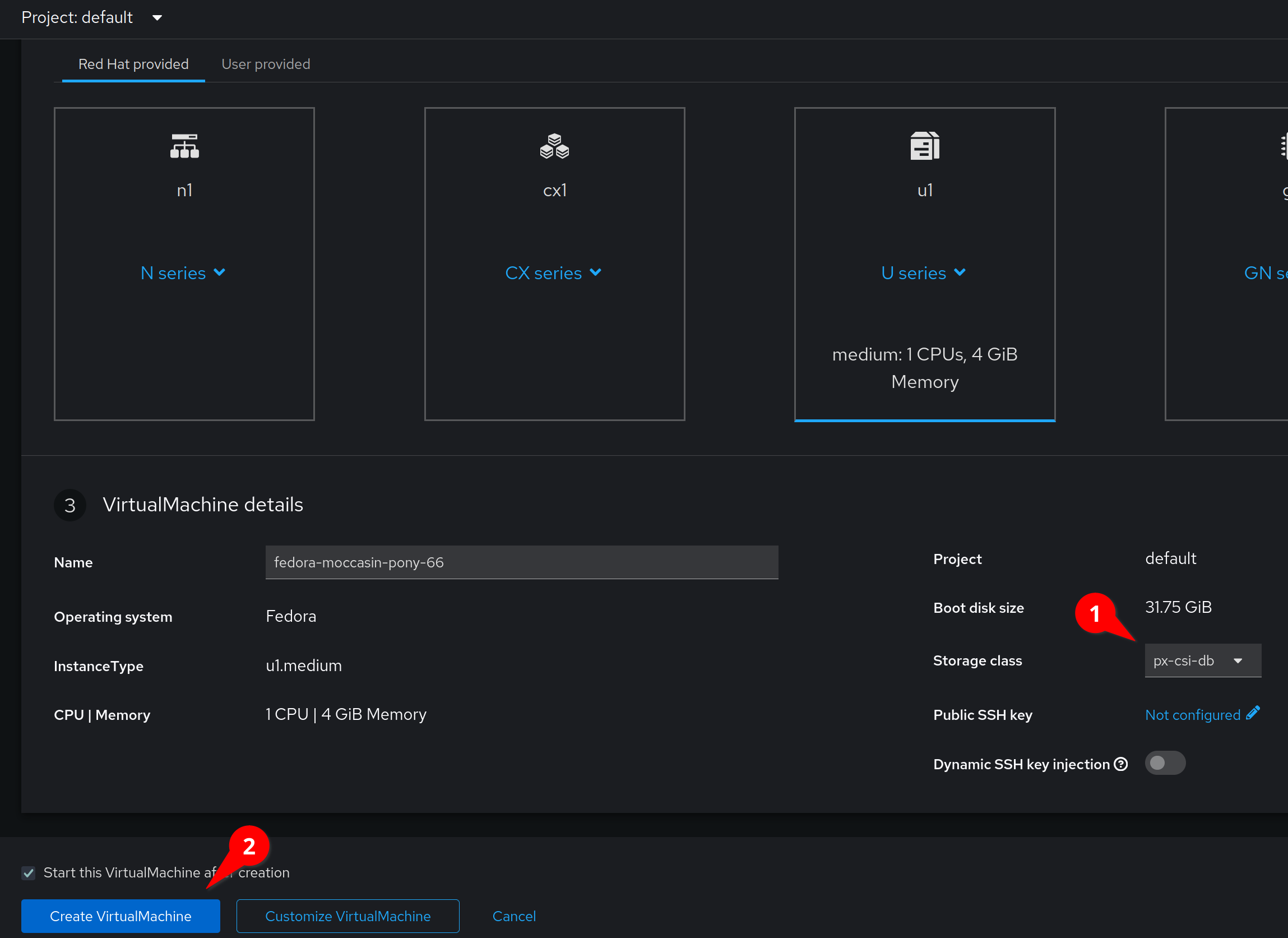Click step 3 badge for VirtualMachine details

click(70, 505)
